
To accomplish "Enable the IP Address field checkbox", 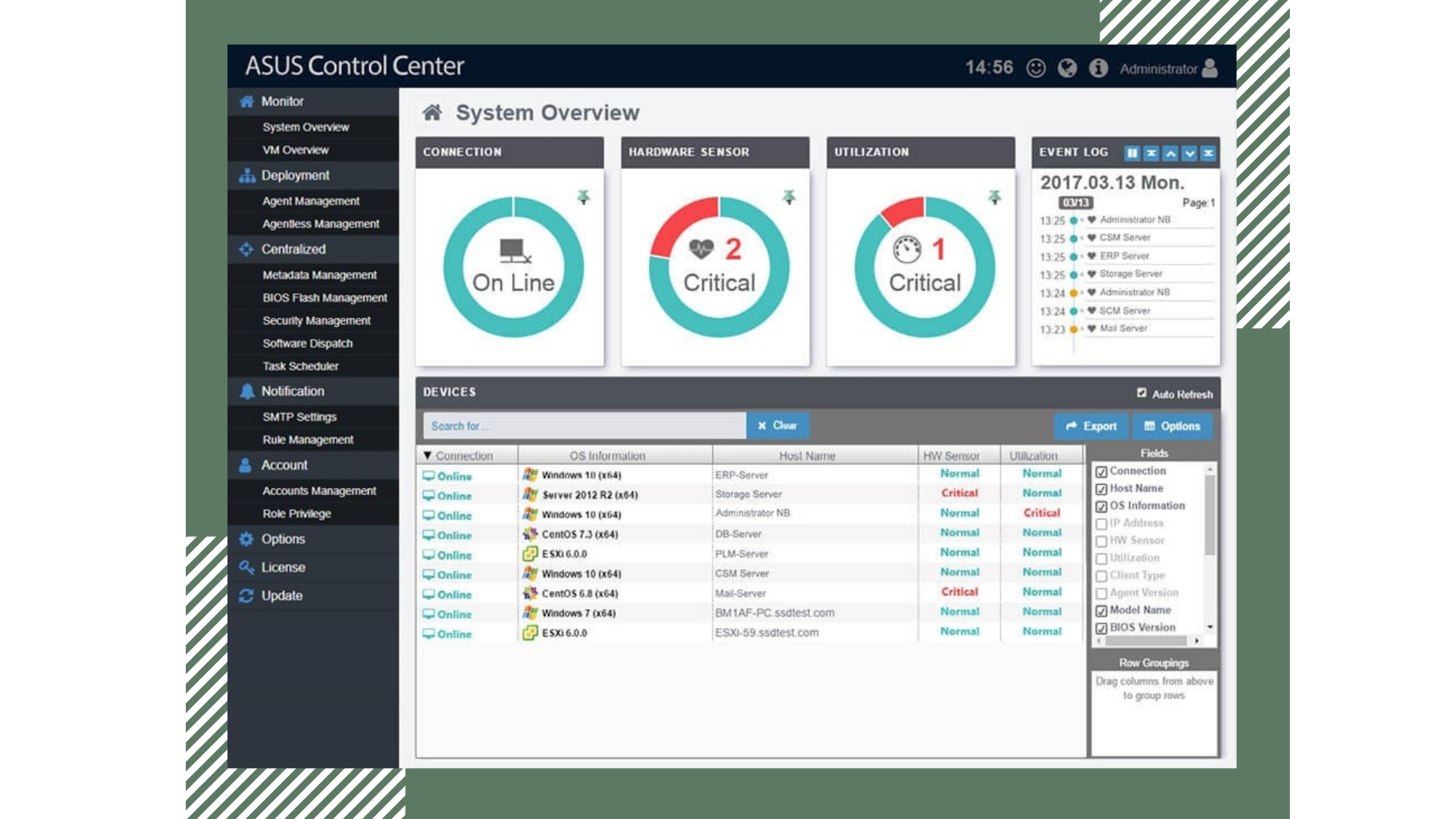I will tap(1101, 524).
